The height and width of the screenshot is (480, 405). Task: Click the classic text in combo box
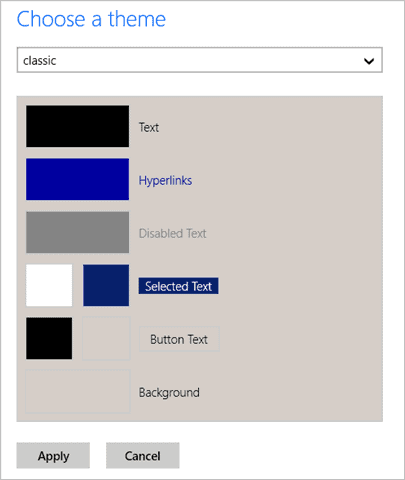40,61
